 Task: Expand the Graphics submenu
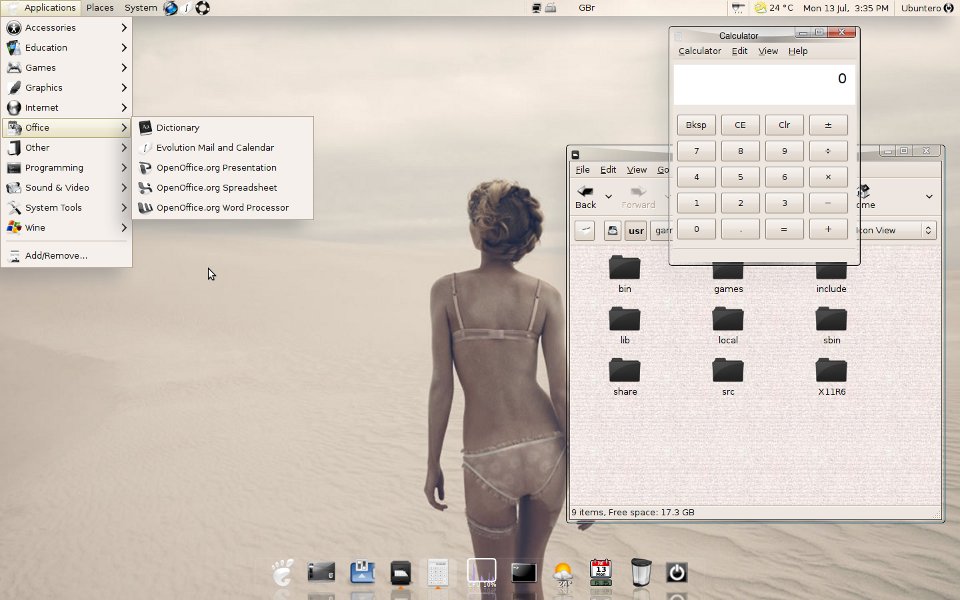pos(66,88)
